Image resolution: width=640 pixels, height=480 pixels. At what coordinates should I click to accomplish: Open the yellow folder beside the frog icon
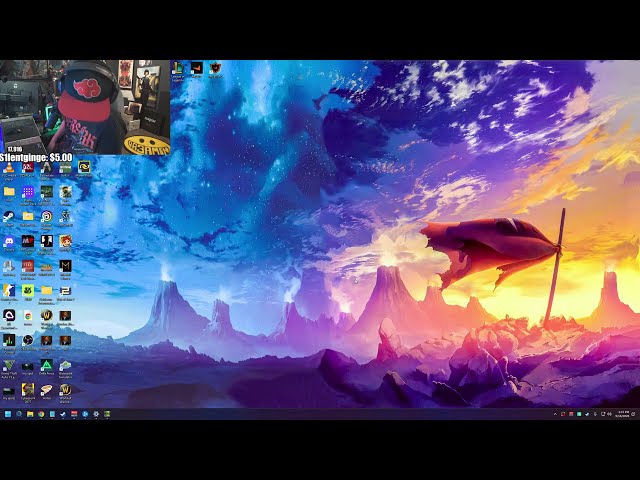(47, 291)
